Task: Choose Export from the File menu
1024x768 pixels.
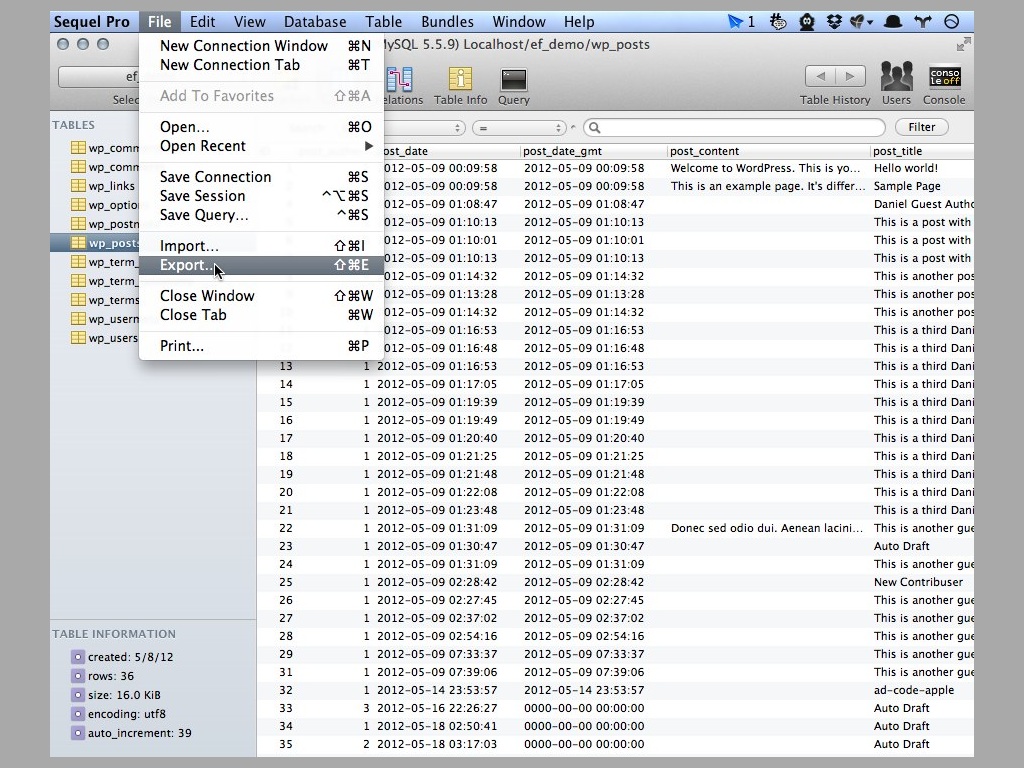Action: coord(262,264)
